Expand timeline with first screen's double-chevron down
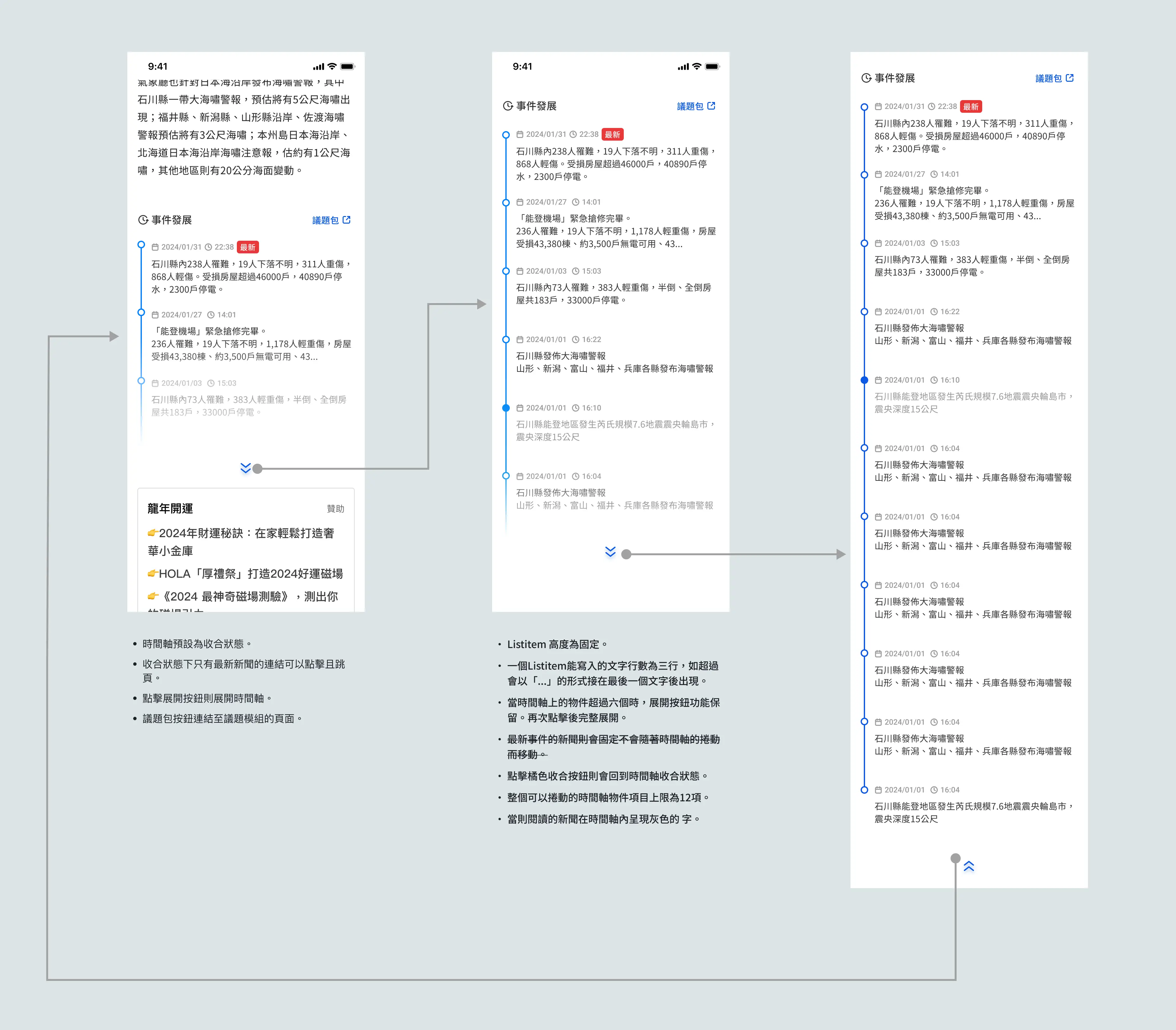 (x=245, y=468)
